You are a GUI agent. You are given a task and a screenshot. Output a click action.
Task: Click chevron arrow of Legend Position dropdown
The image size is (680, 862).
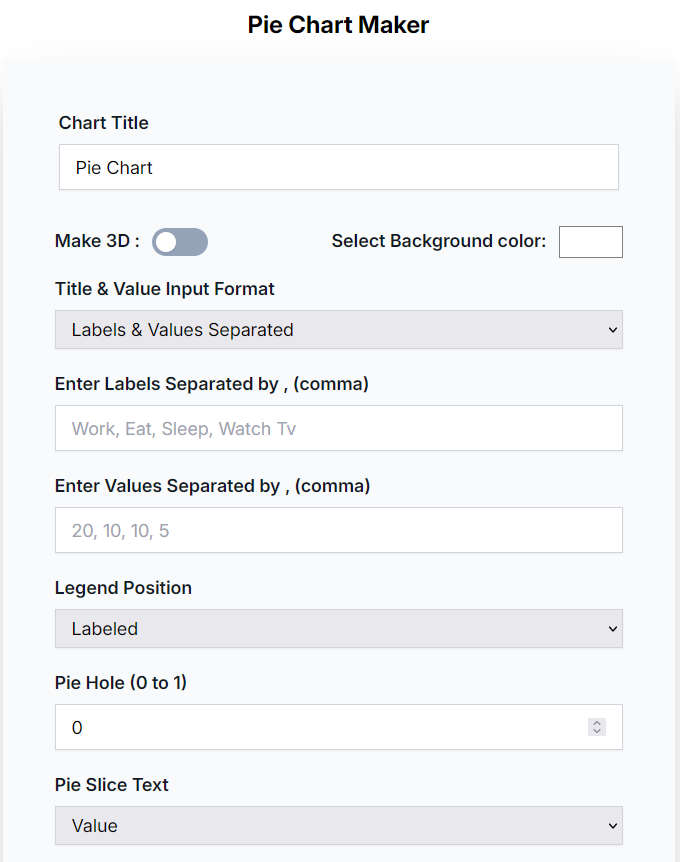612,628
